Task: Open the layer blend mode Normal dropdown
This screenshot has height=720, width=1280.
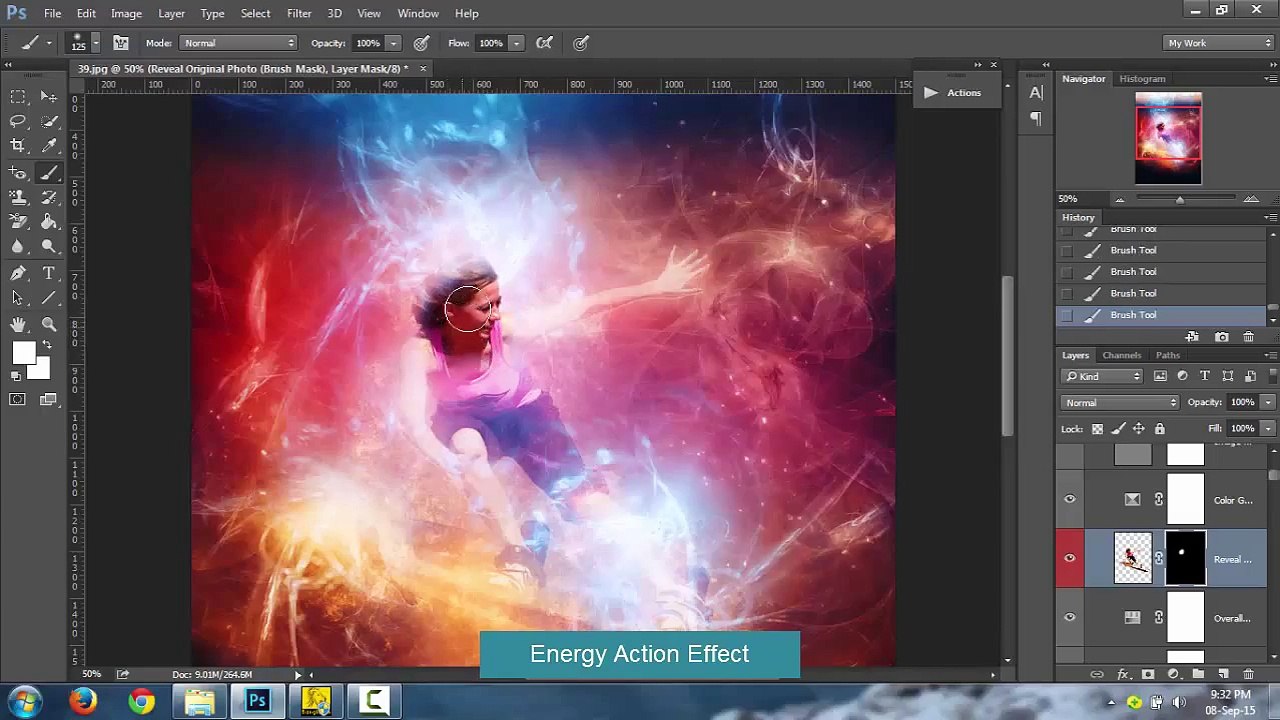Action: 1121,402
